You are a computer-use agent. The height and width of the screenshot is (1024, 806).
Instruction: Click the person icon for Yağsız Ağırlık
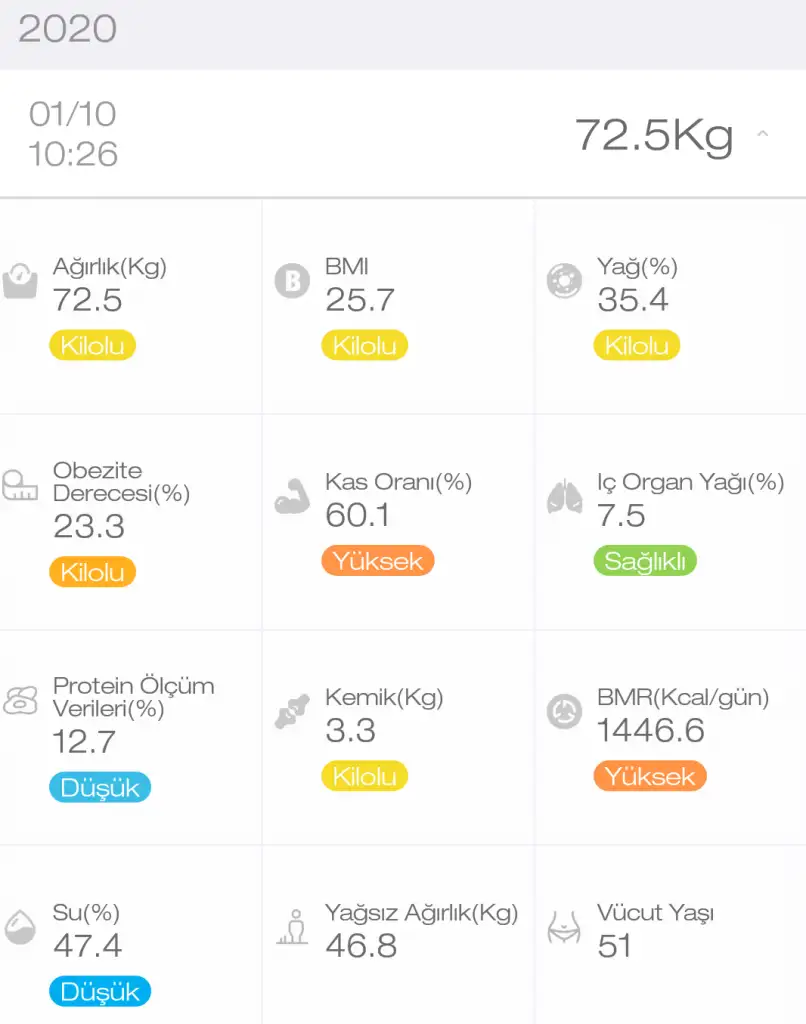[292, 928]
